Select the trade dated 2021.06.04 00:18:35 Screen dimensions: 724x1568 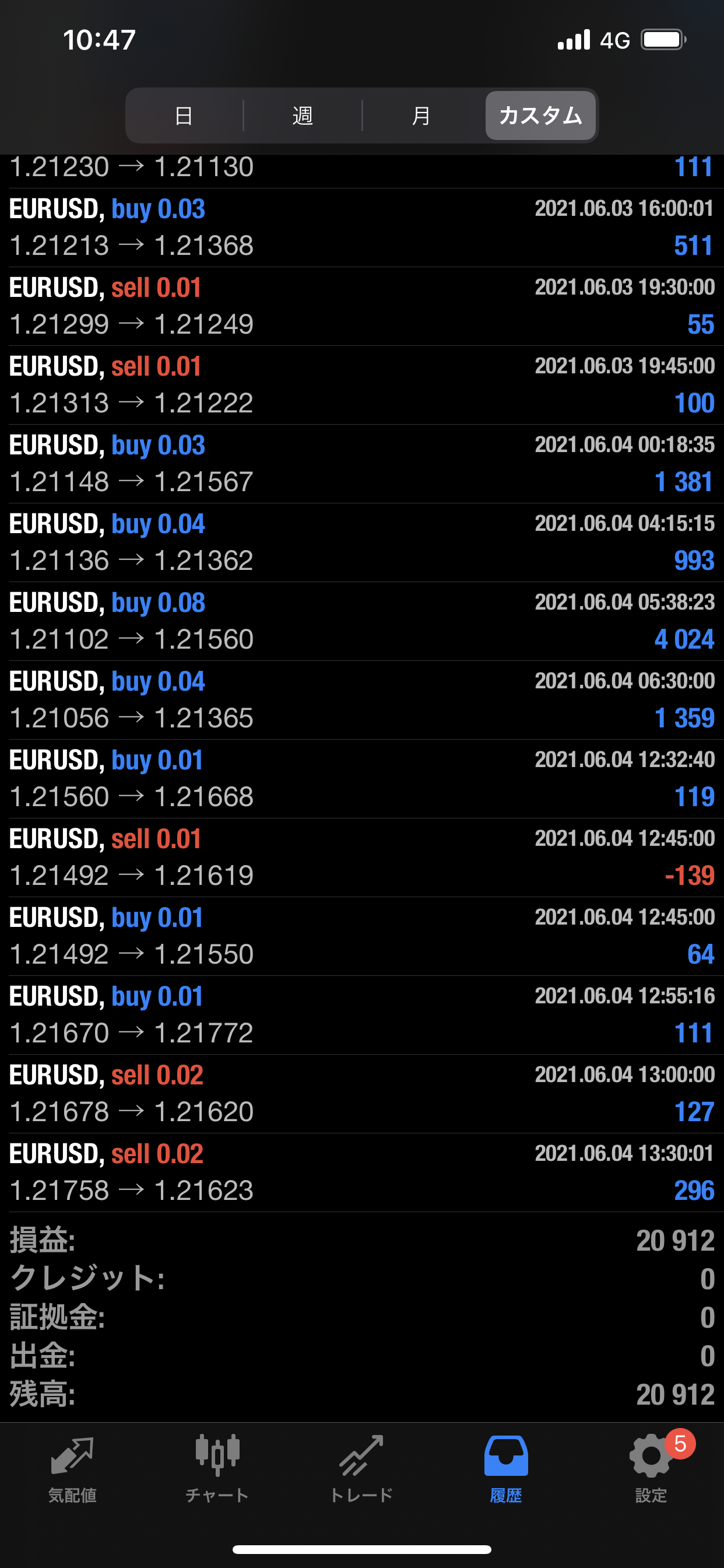tap(362, 464)
